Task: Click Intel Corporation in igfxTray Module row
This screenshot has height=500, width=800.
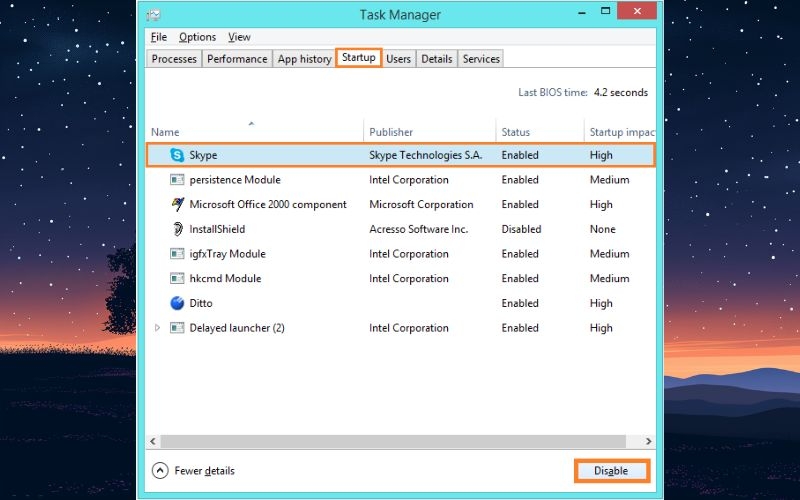Action: (409, 254)
